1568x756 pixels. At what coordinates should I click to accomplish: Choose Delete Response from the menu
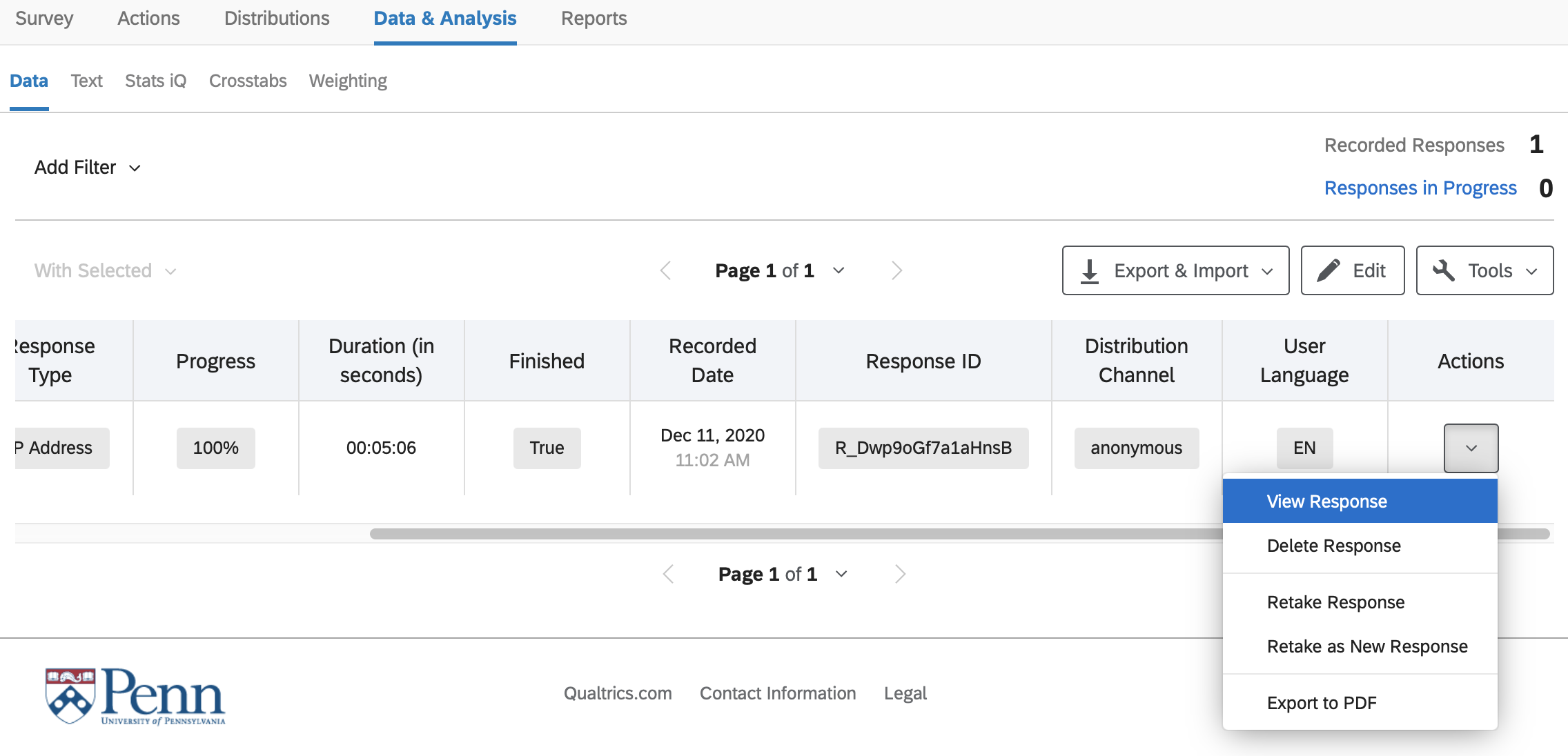tap(1360, 546)
